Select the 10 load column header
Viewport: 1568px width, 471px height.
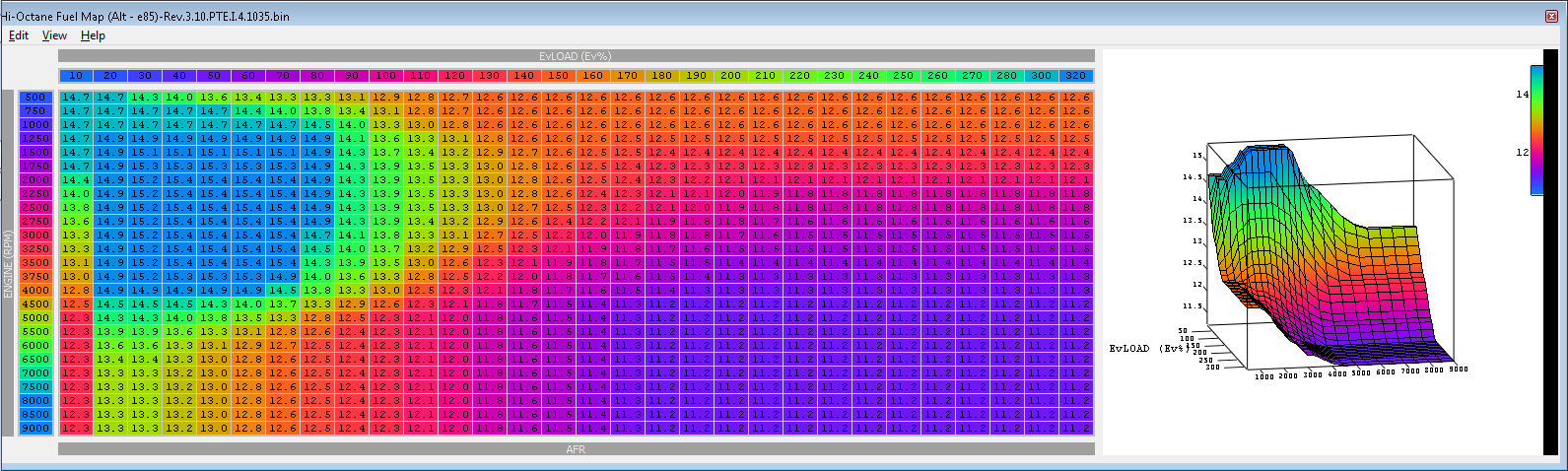point(76,76)
